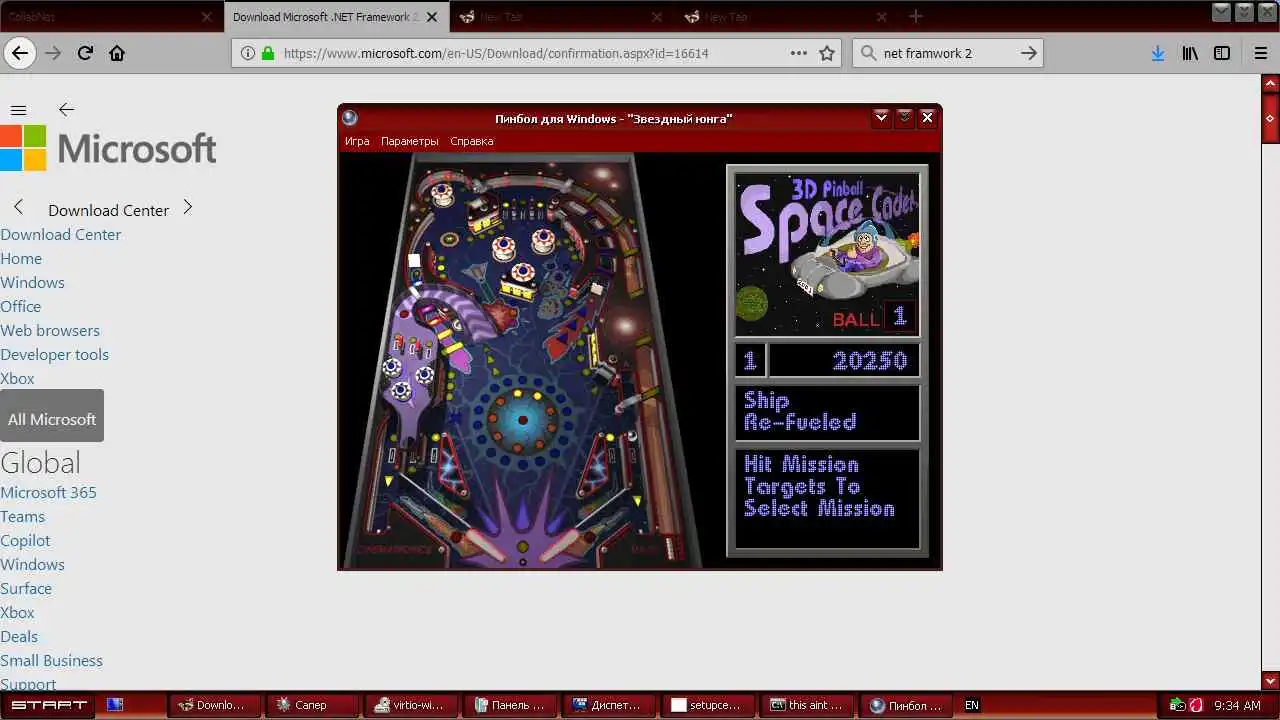Click the page scrollbar down arrow
Viewport: 1280px width, 720px height.
1270,679
